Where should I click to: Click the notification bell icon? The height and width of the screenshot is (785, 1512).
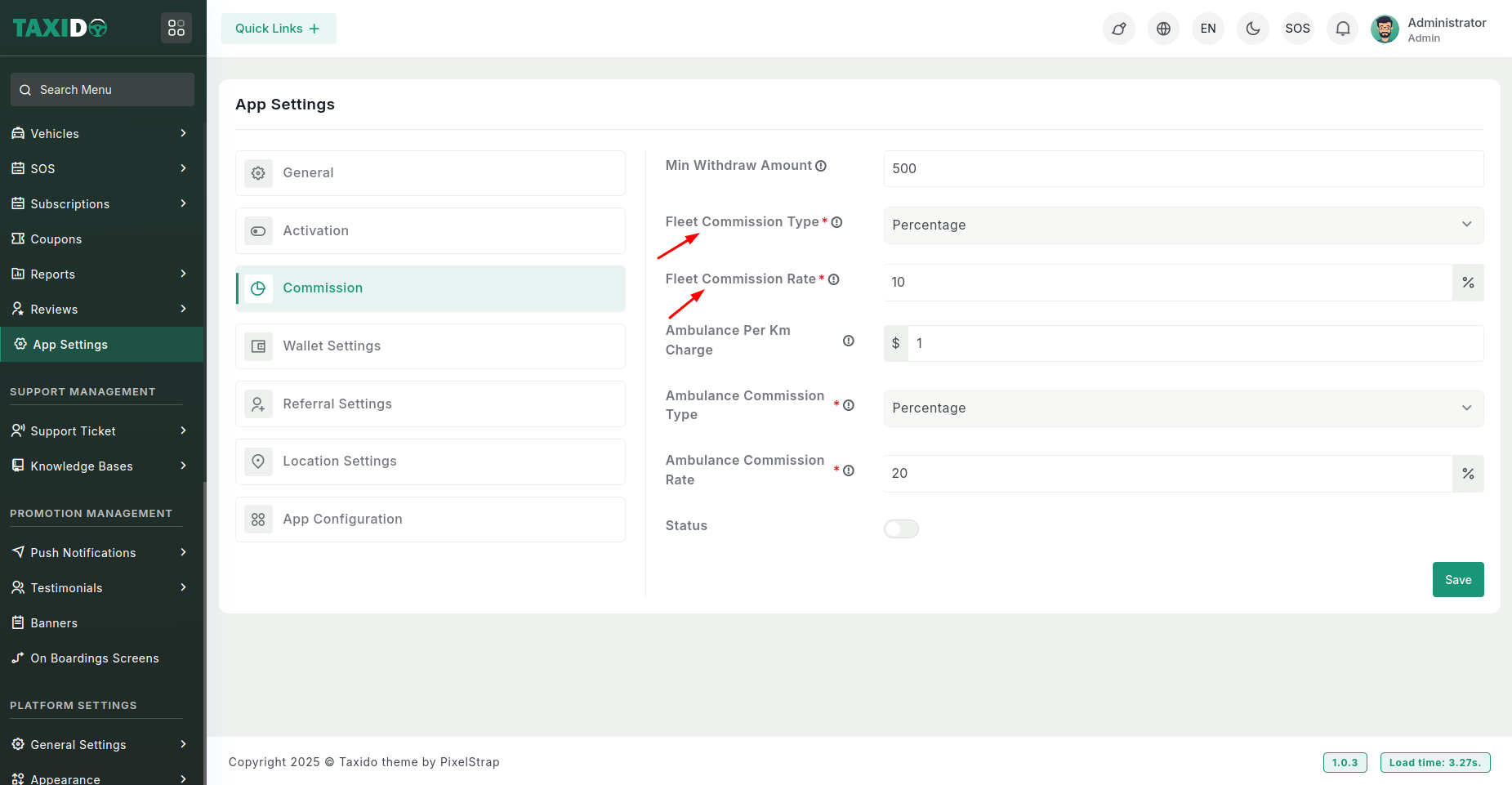click(x=1342, y=29)
